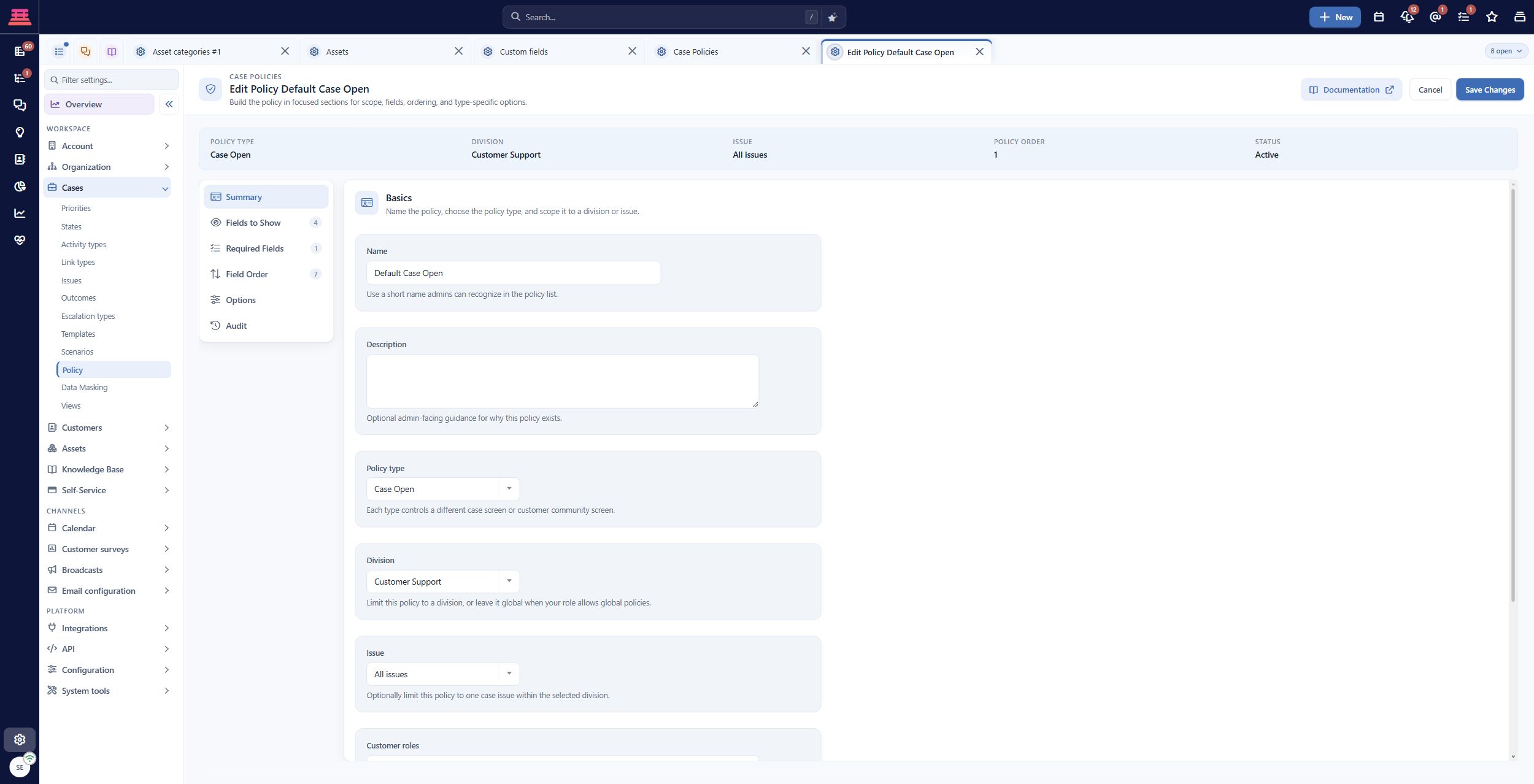
Task: Open notifications bell with 12 badge
Action: click(x=1407, y=17)
